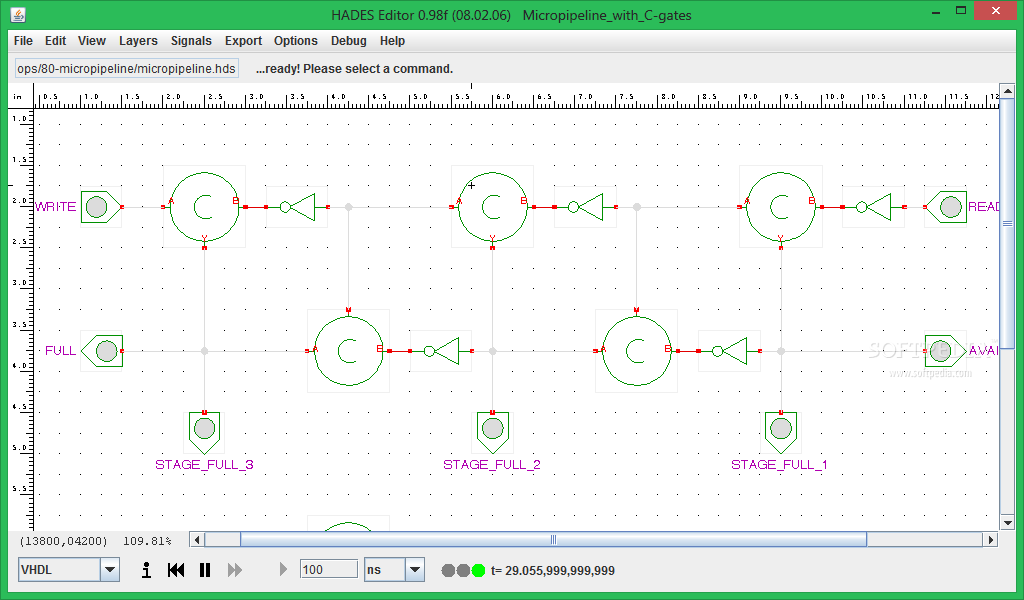Image resolution: width=1024 pixels, height=600 pixels.
Task: Select the inverter after the top-left C-gate
Action: click(x=297, y=207)
